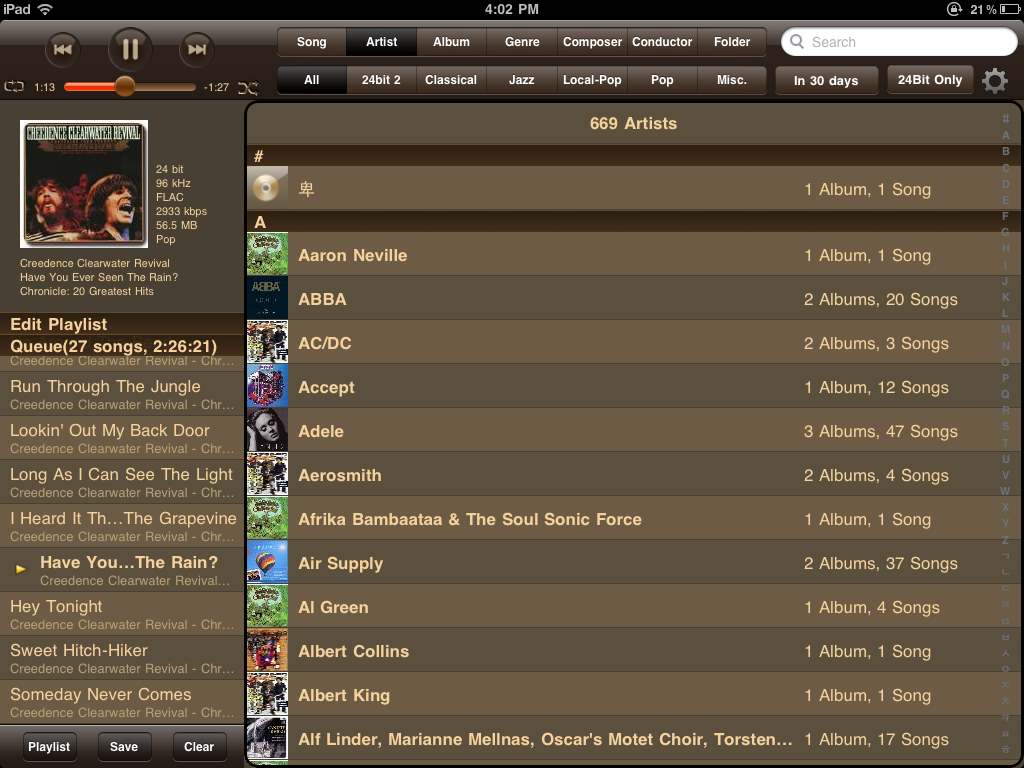
Task: Clear the queue
Action: coord(199,746)
